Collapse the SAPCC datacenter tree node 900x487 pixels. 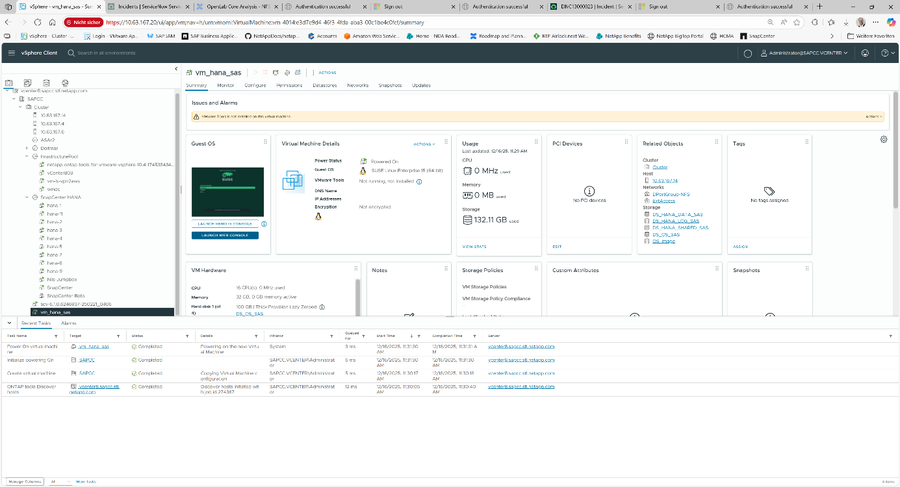click(x=14, y=99)
